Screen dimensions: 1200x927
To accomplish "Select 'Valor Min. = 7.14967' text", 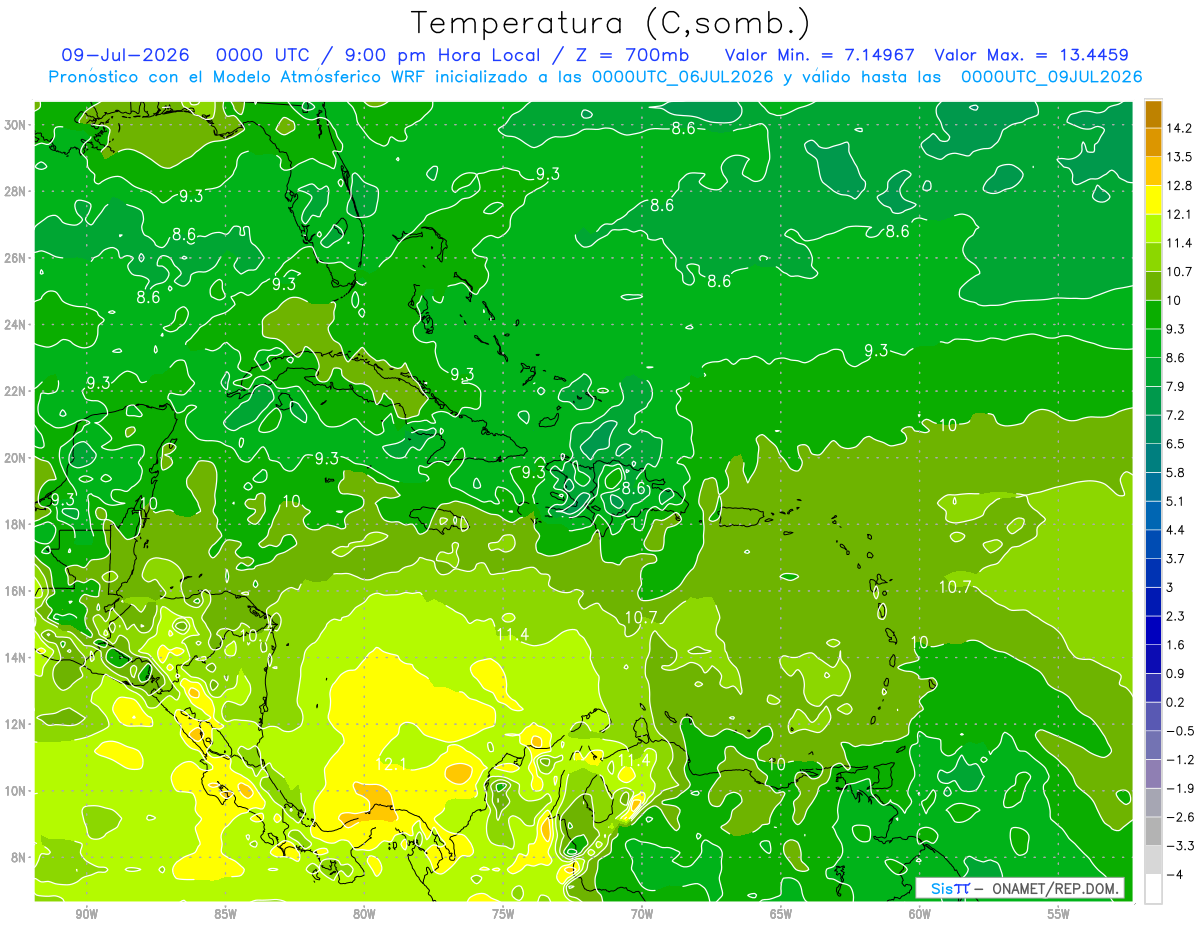I will pyautogui.click(x=821, y=54).
